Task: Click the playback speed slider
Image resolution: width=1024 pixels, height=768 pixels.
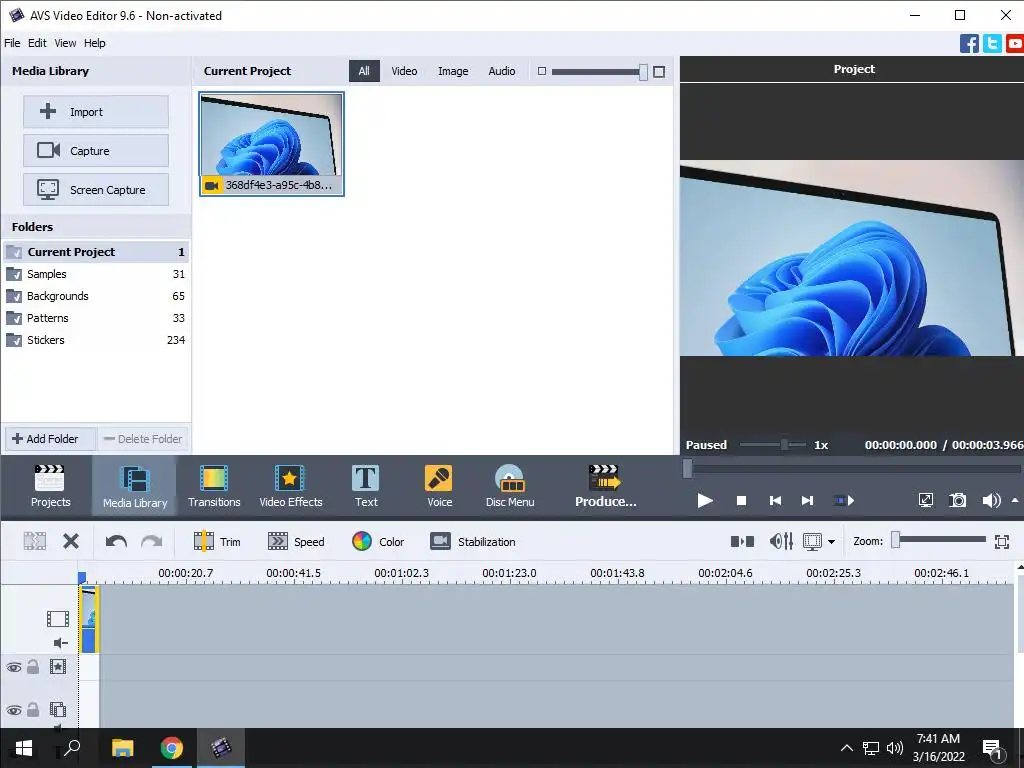Action: (x=773, y=445)
